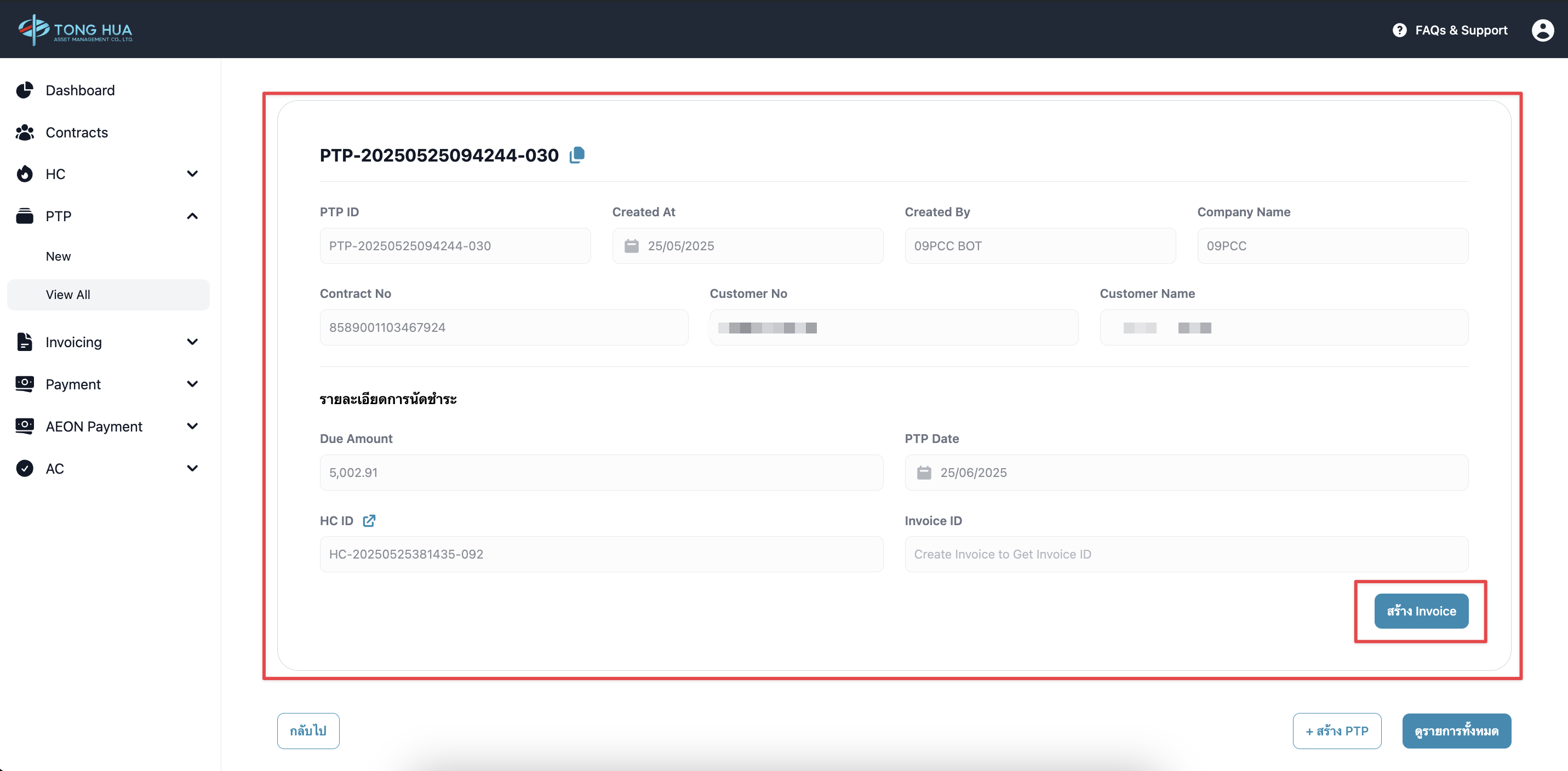Click the Tong Hua logo
1568x771 pixels.
[x=75, y=29]
